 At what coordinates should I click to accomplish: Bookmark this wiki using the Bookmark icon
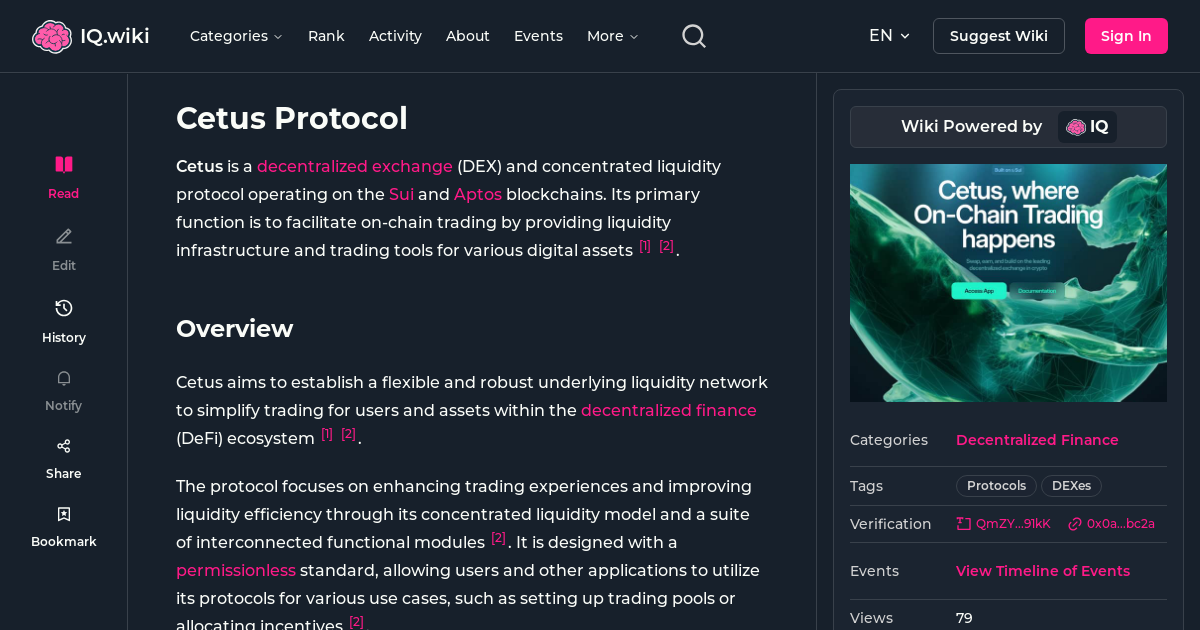(63, 513)
